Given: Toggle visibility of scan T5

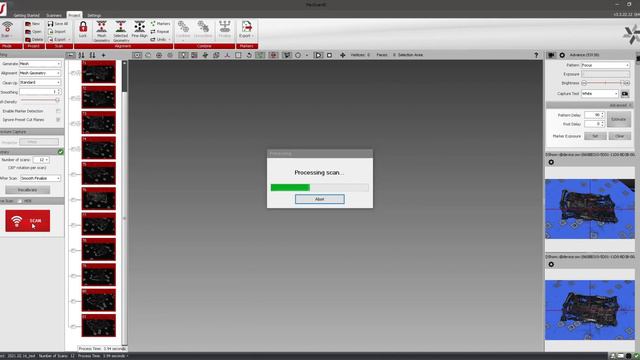Looking at the screenshot, I should (75, 174).
